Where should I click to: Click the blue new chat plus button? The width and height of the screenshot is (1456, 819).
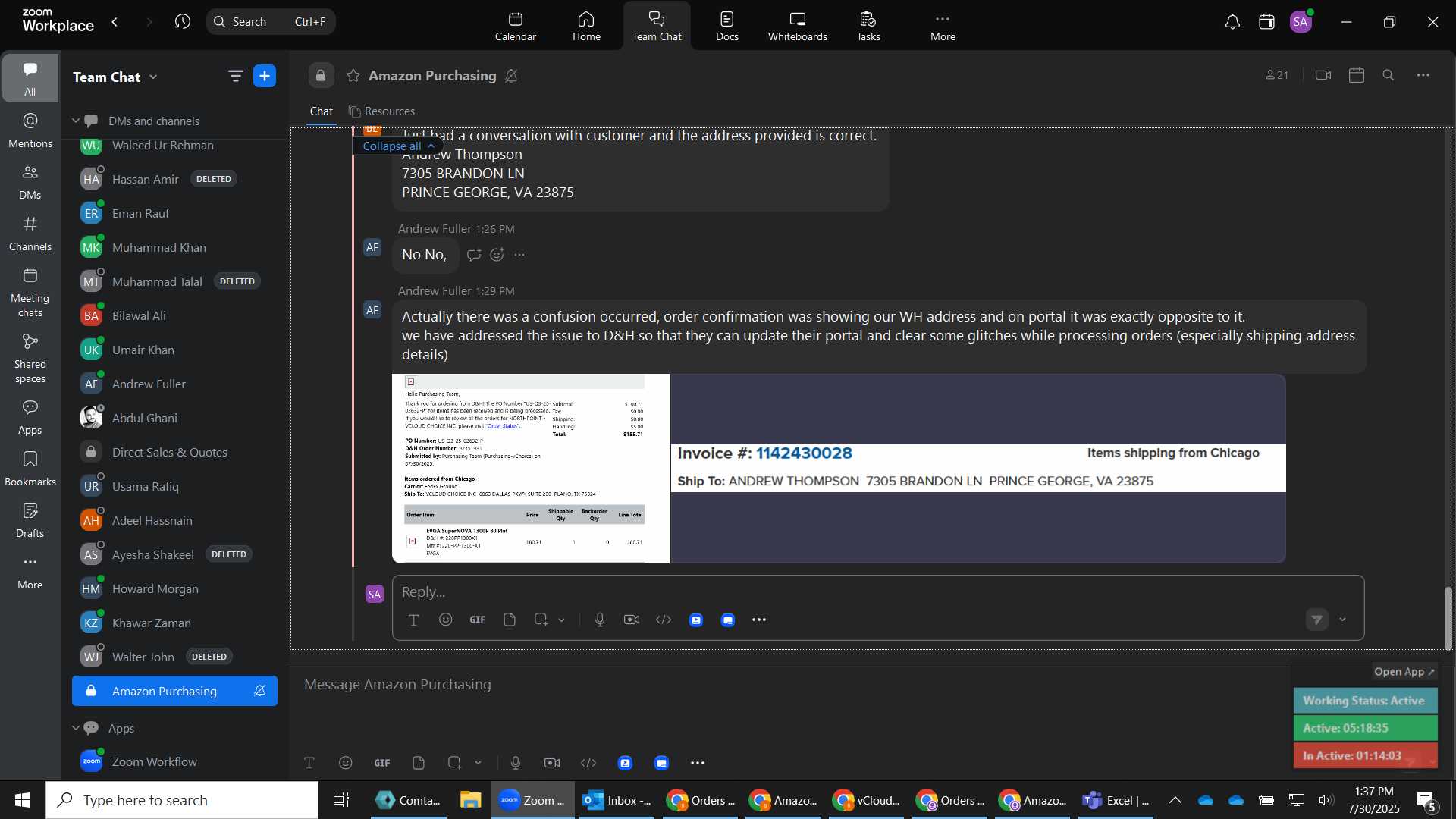(x=265, y=76)
